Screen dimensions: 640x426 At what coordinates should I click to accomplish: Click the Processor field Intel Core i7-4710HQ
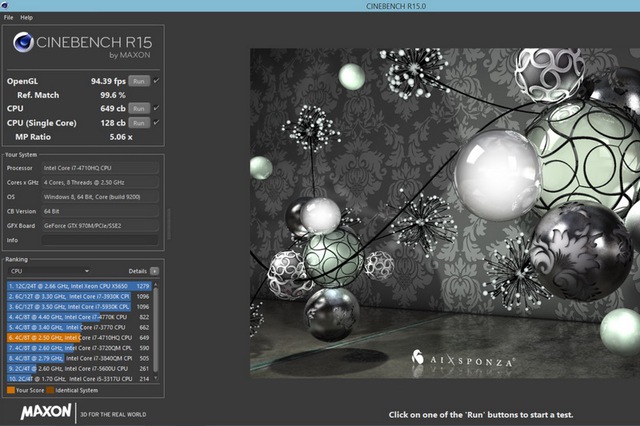tap(100, 168)
